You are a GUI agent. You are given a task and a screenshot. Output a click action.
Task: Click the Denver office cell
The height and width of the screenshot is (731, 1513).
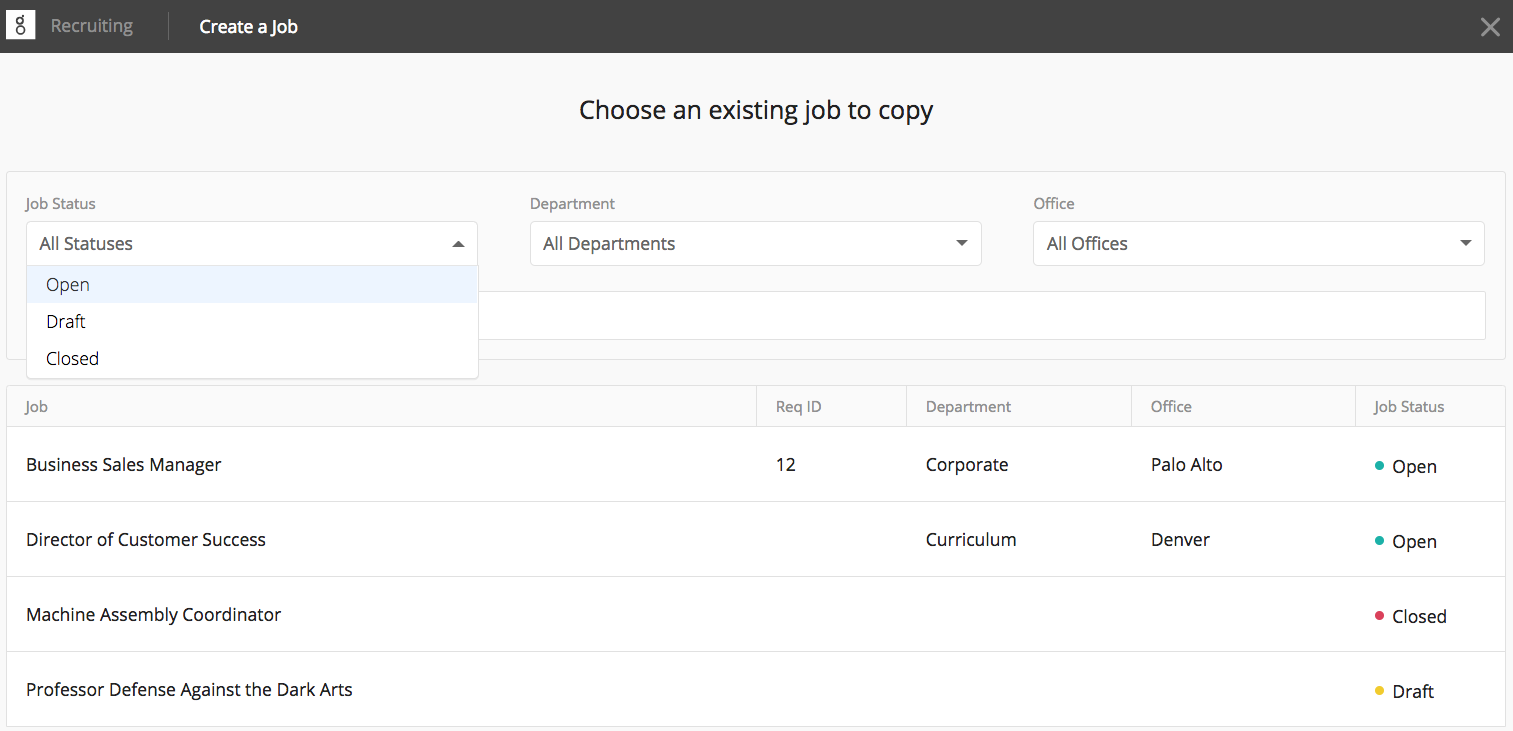click(x=1180, y=540)
